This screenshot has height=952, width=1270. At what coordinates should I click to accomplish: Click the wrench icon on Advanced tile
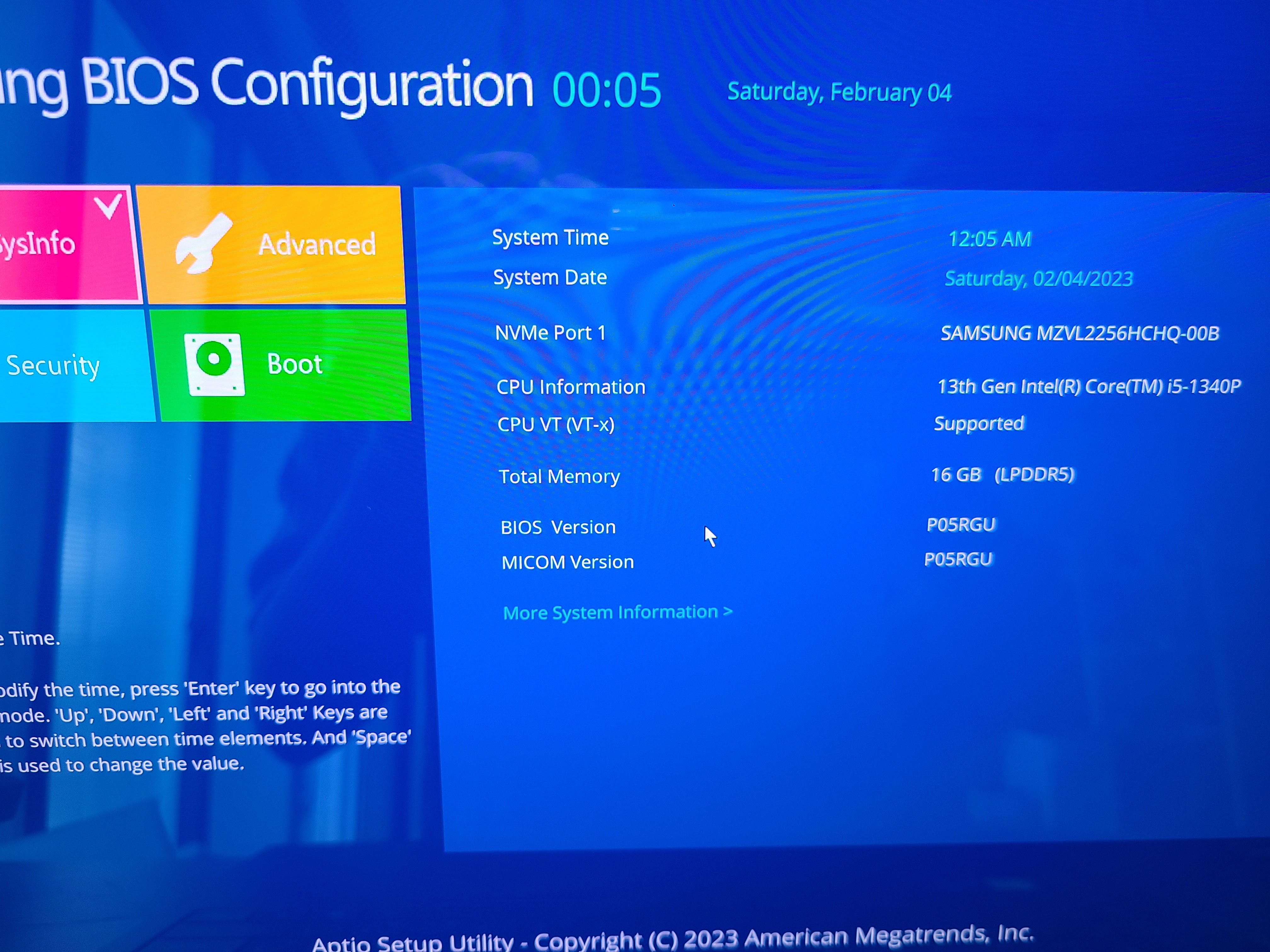pyautogui.click(x=204, y=243)
